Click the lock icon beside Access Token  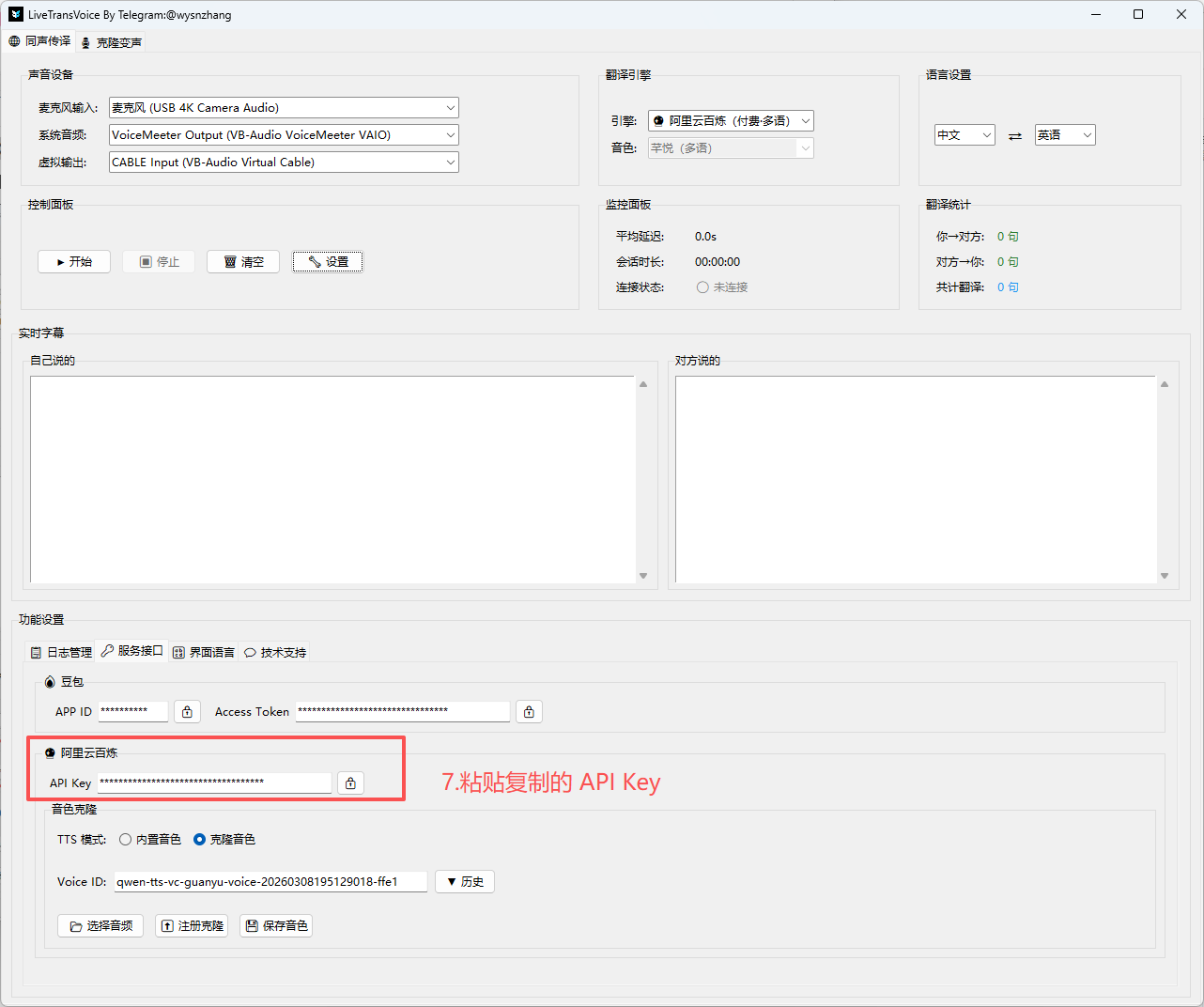pos(529,712)
